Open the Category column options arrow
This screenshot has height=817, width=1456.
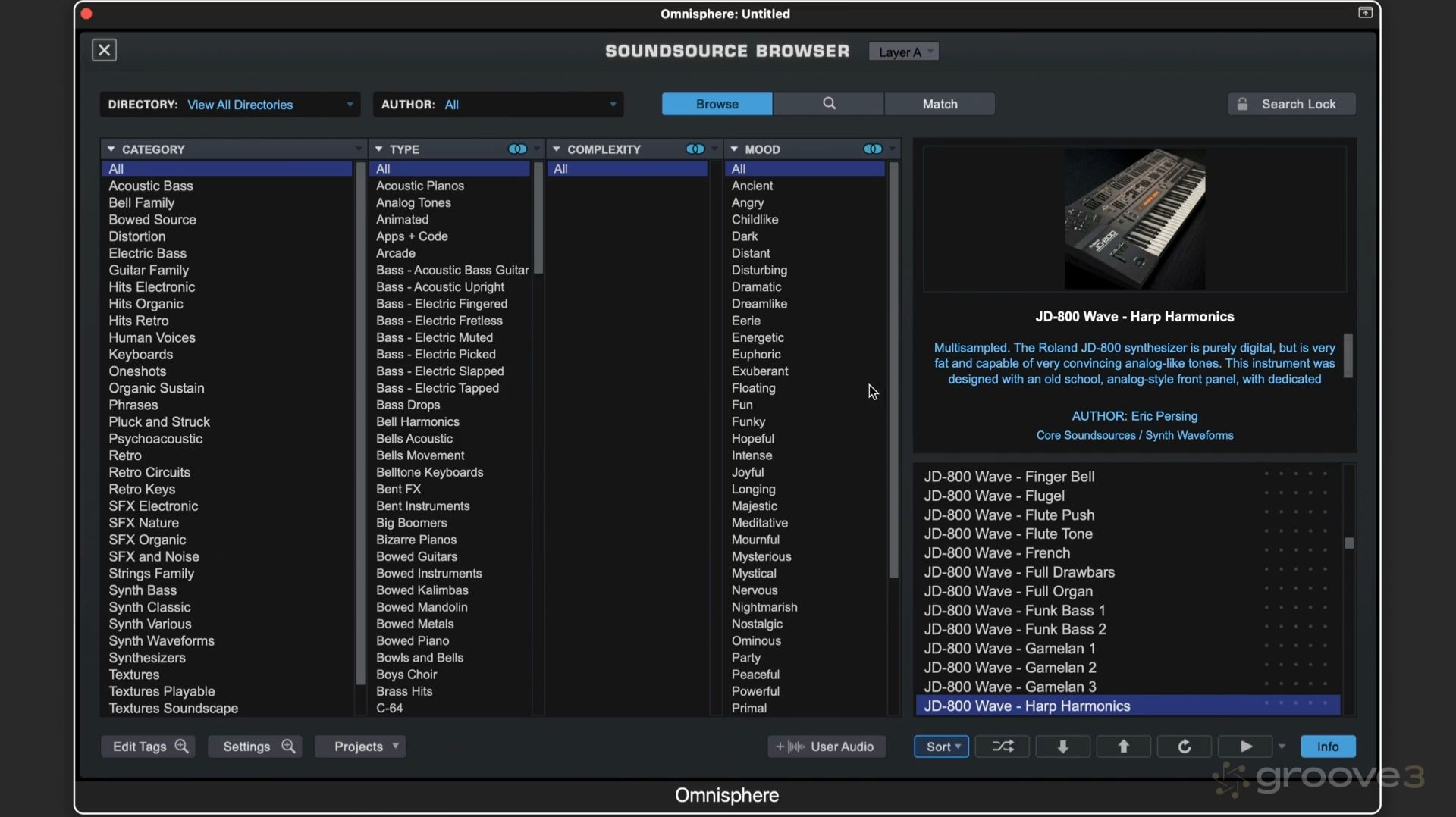click(359, 149)
